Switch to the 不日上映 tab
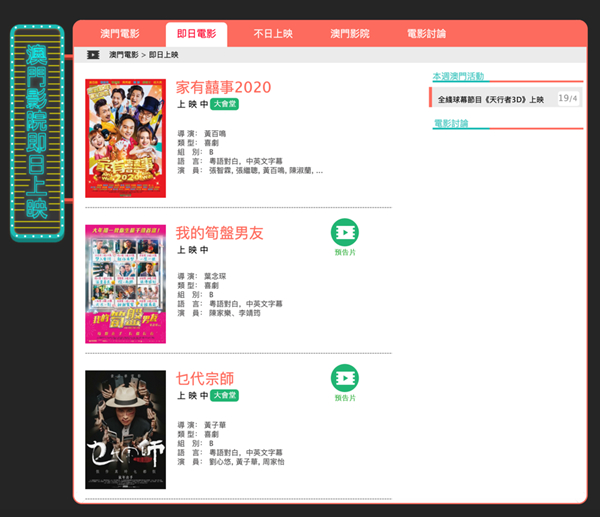Screen dimensions: 600x517 click(273, 34)
